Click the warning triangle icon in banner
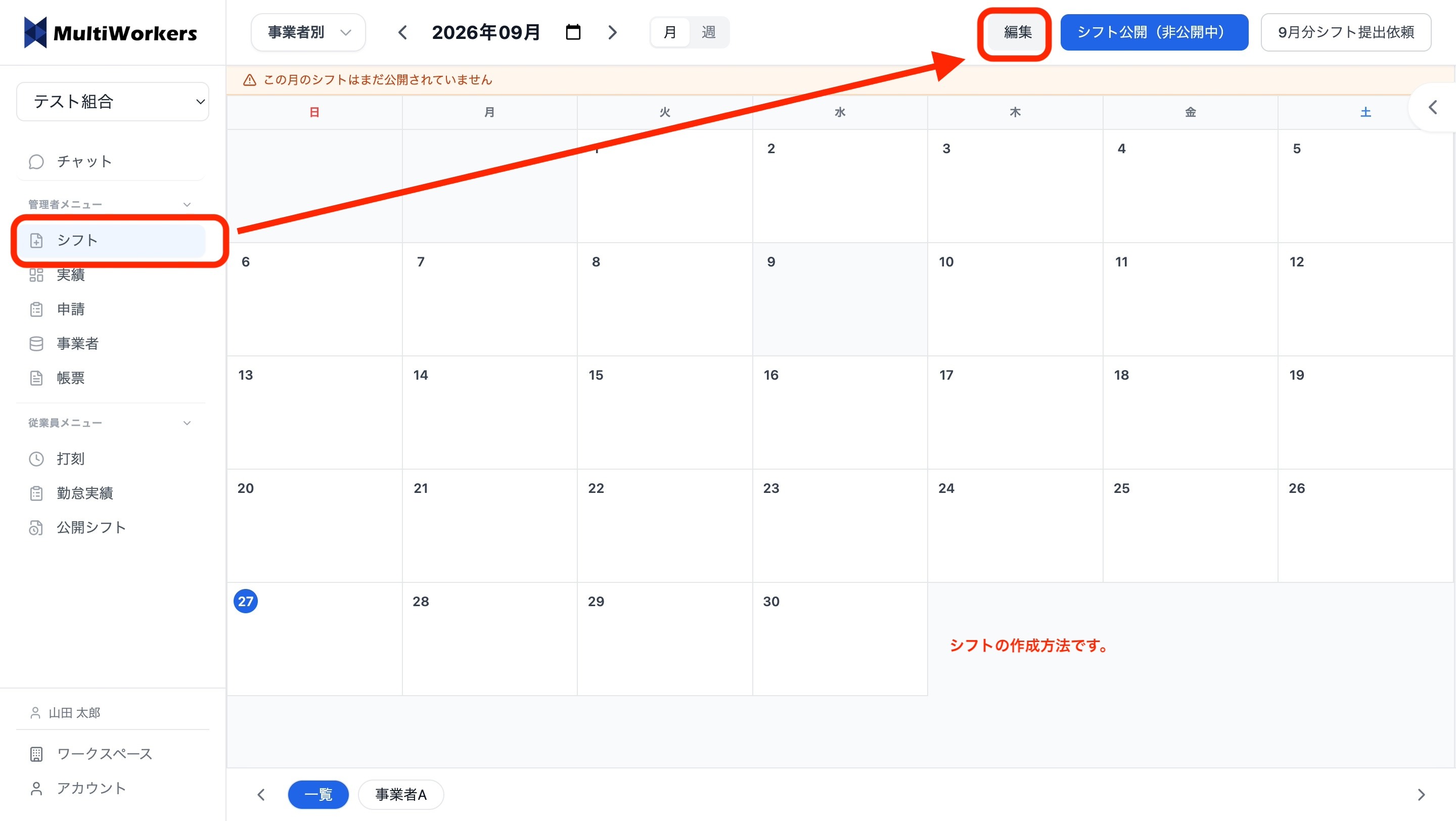Screen dimensions: 1456x821 pos(249,80)
